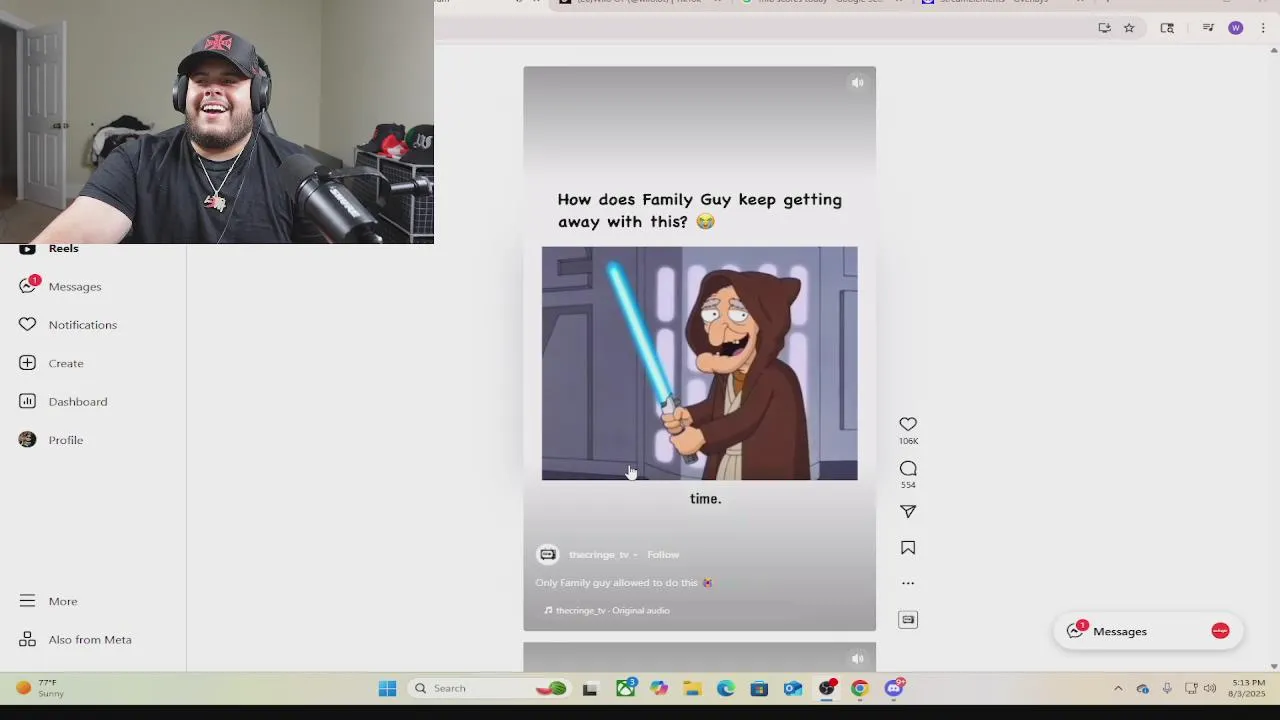
Task: Click the install app icon in address bar
Action: (1104, 28)
